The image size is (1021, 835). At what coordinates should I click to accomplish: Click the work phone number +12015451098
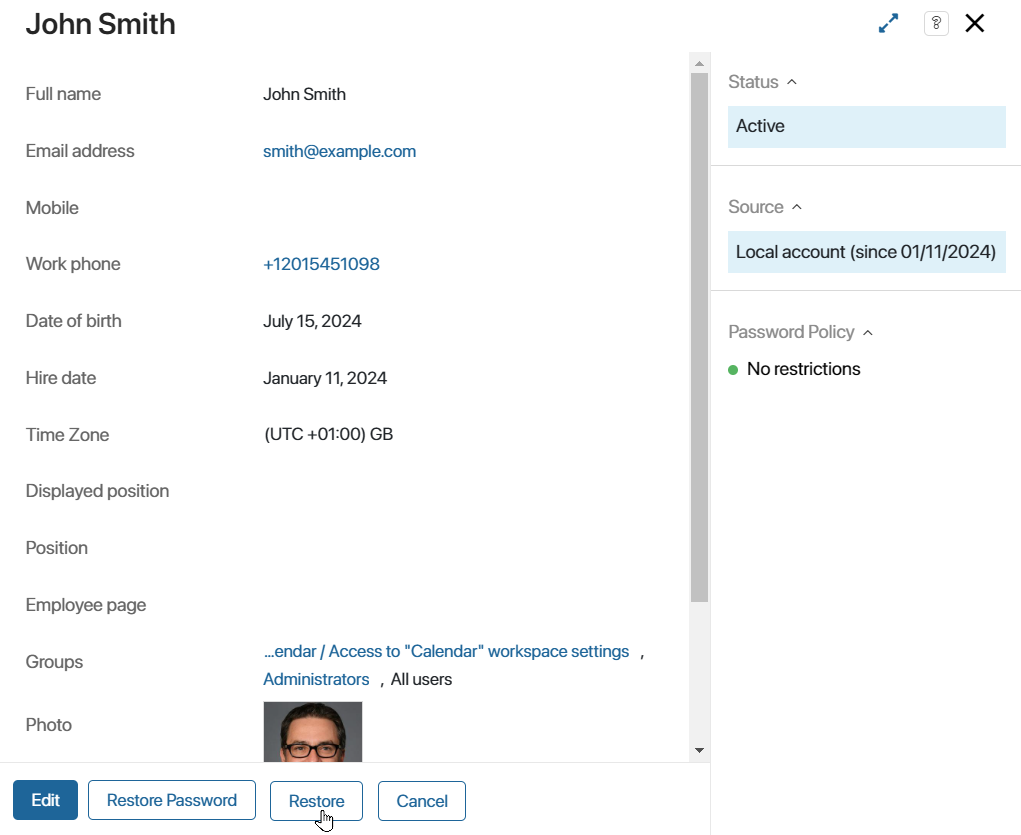pos(321,264)
